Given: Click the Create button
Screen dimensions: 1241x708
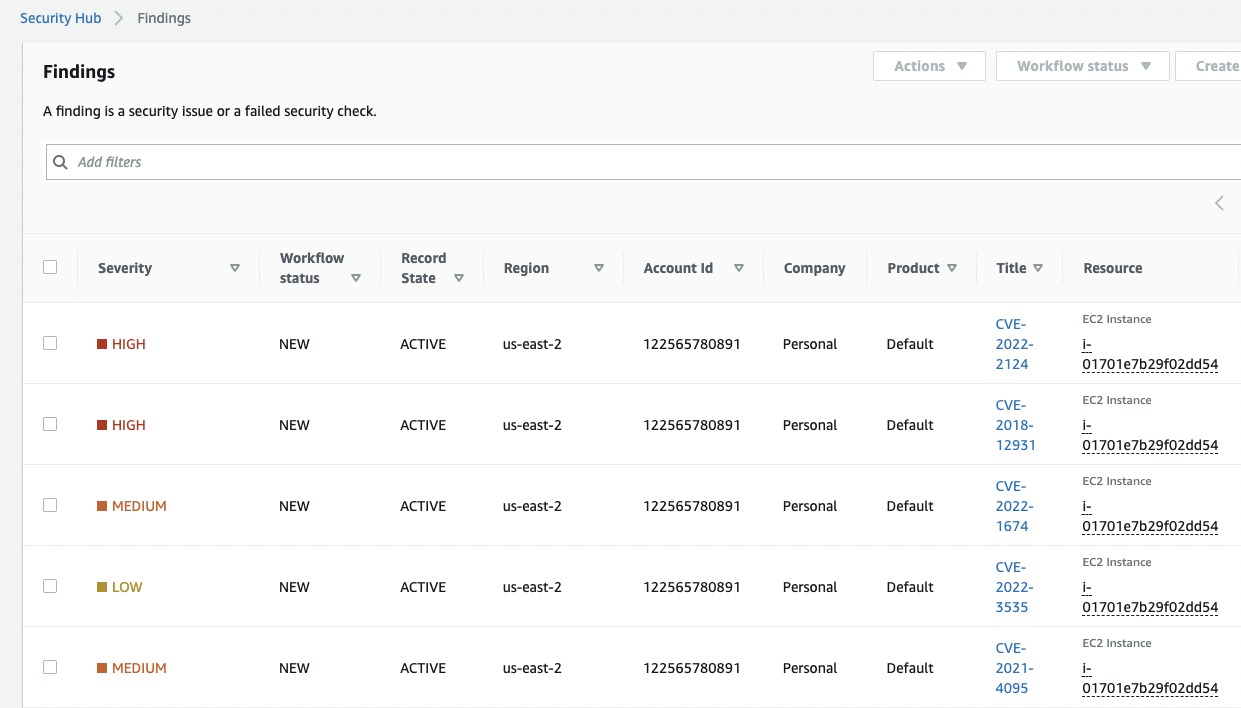Looking at the screenshot, I should coord(1215,66).
